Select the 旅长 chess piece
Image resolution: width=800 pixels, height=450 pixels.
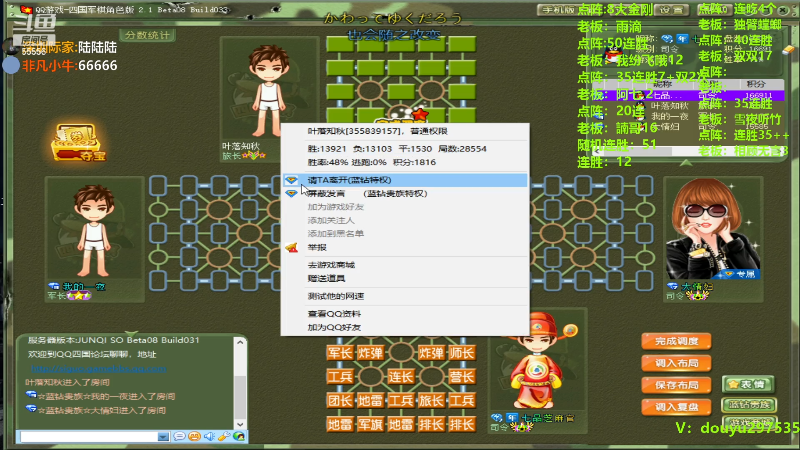click(x=431, y=401)
